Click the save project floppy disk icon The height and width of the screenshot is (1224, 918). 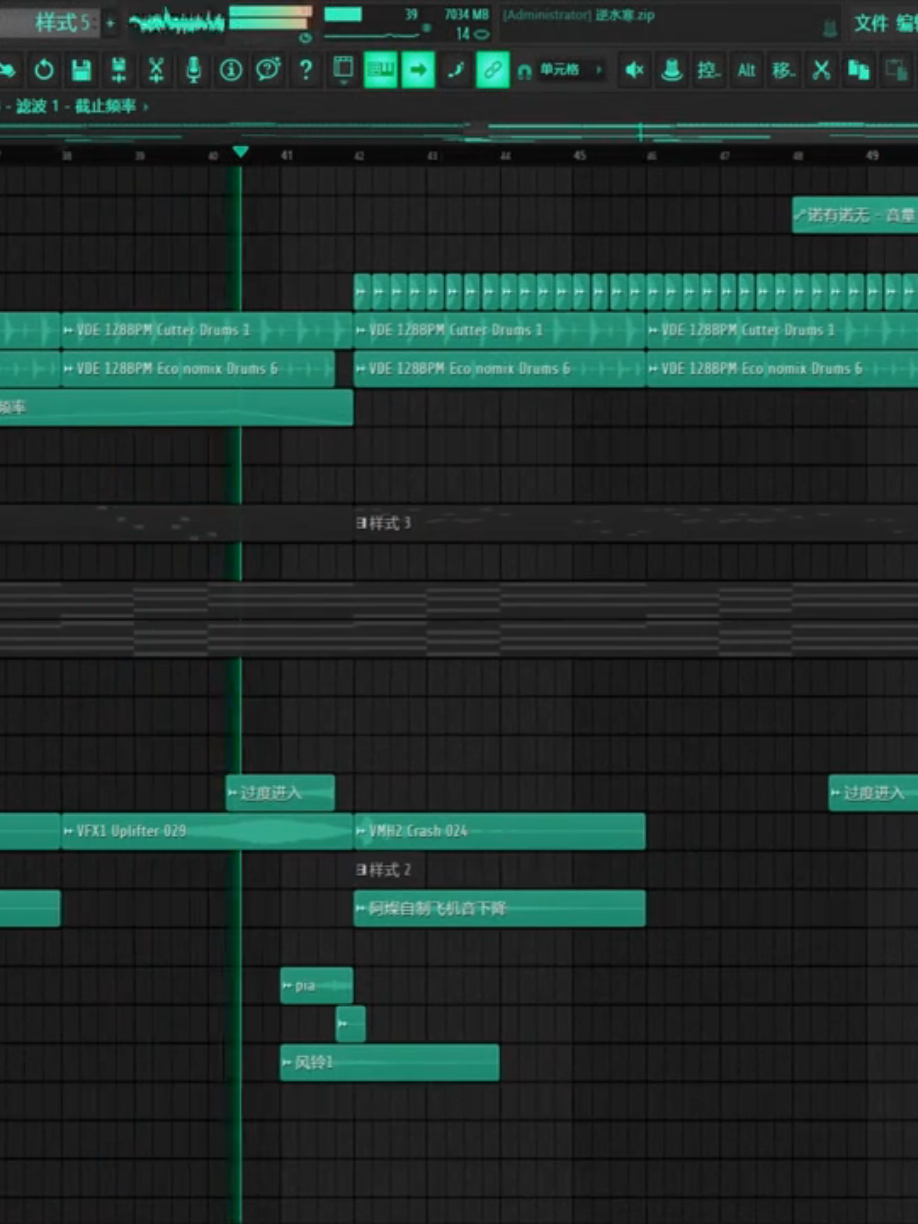(x=81, y=70)
